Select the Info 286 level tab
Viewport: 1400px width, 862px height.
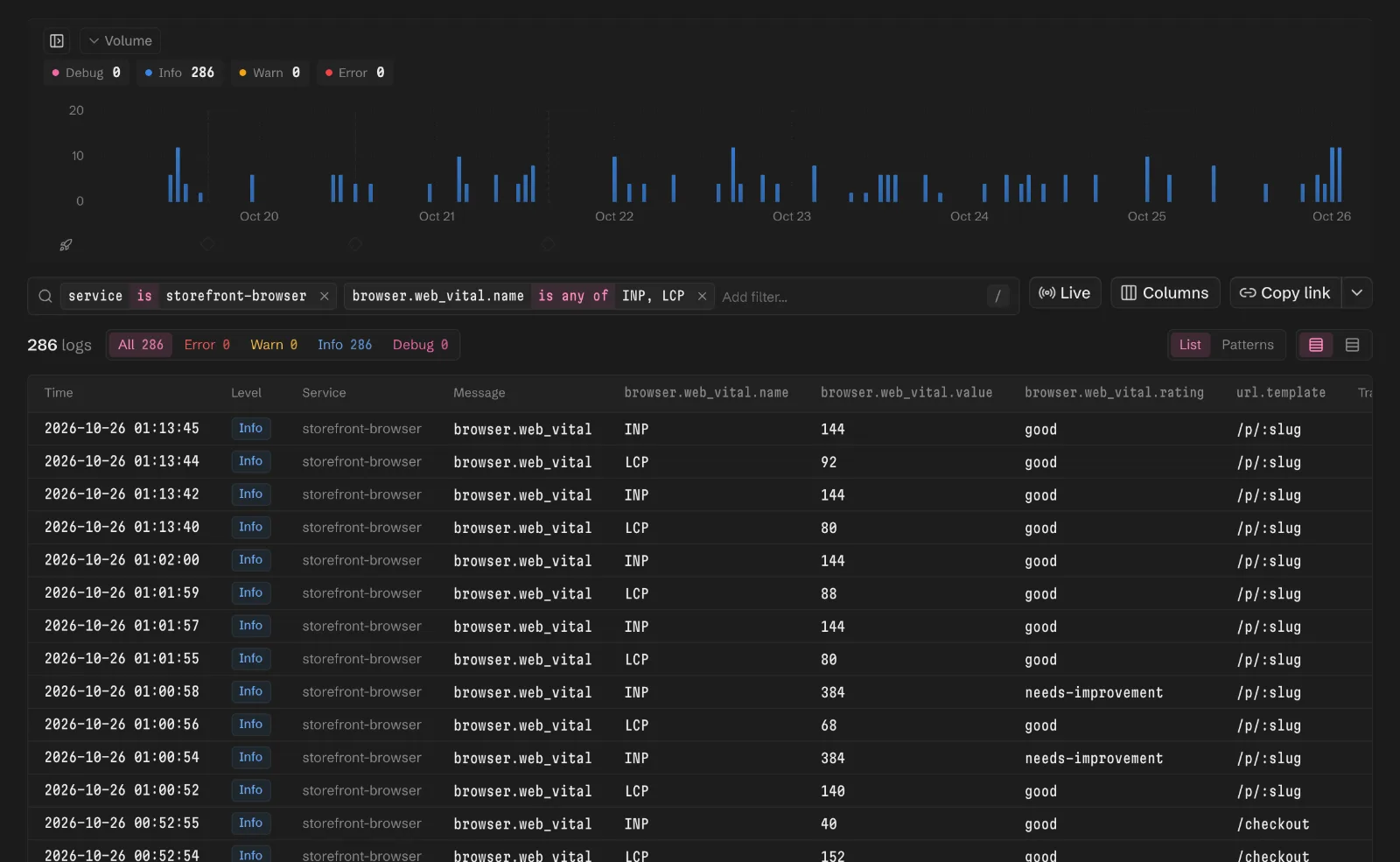[345, 345]
